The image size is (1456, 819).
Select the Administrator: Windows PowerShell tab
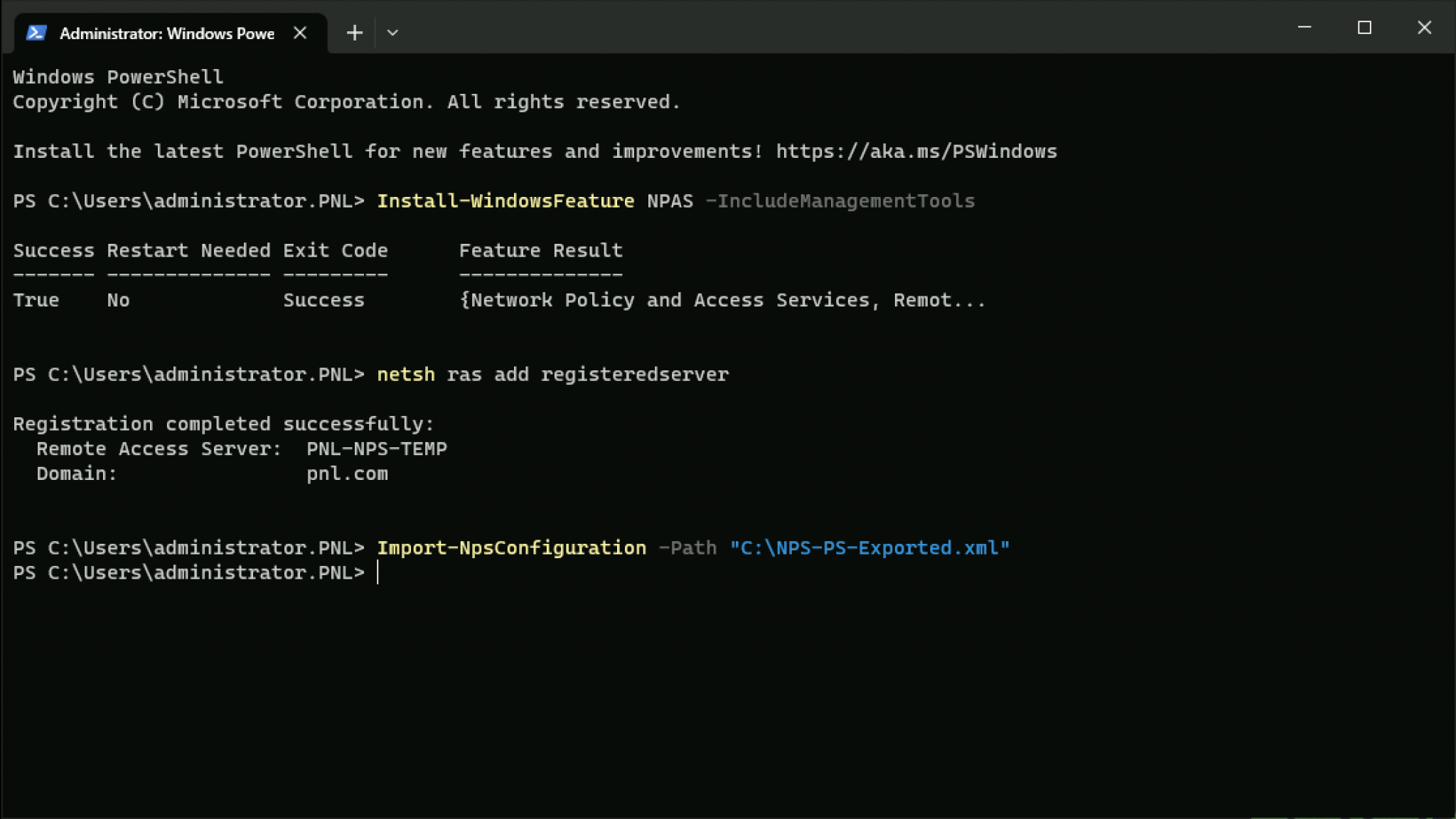167,32
